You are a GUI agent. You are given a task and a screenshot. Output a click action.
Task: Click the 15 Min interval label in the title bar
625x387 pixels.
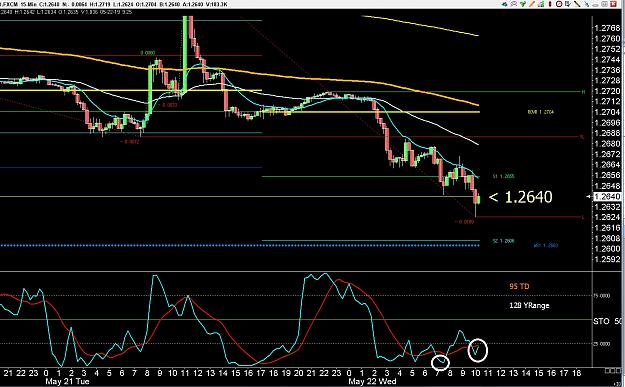click(28, 4)
